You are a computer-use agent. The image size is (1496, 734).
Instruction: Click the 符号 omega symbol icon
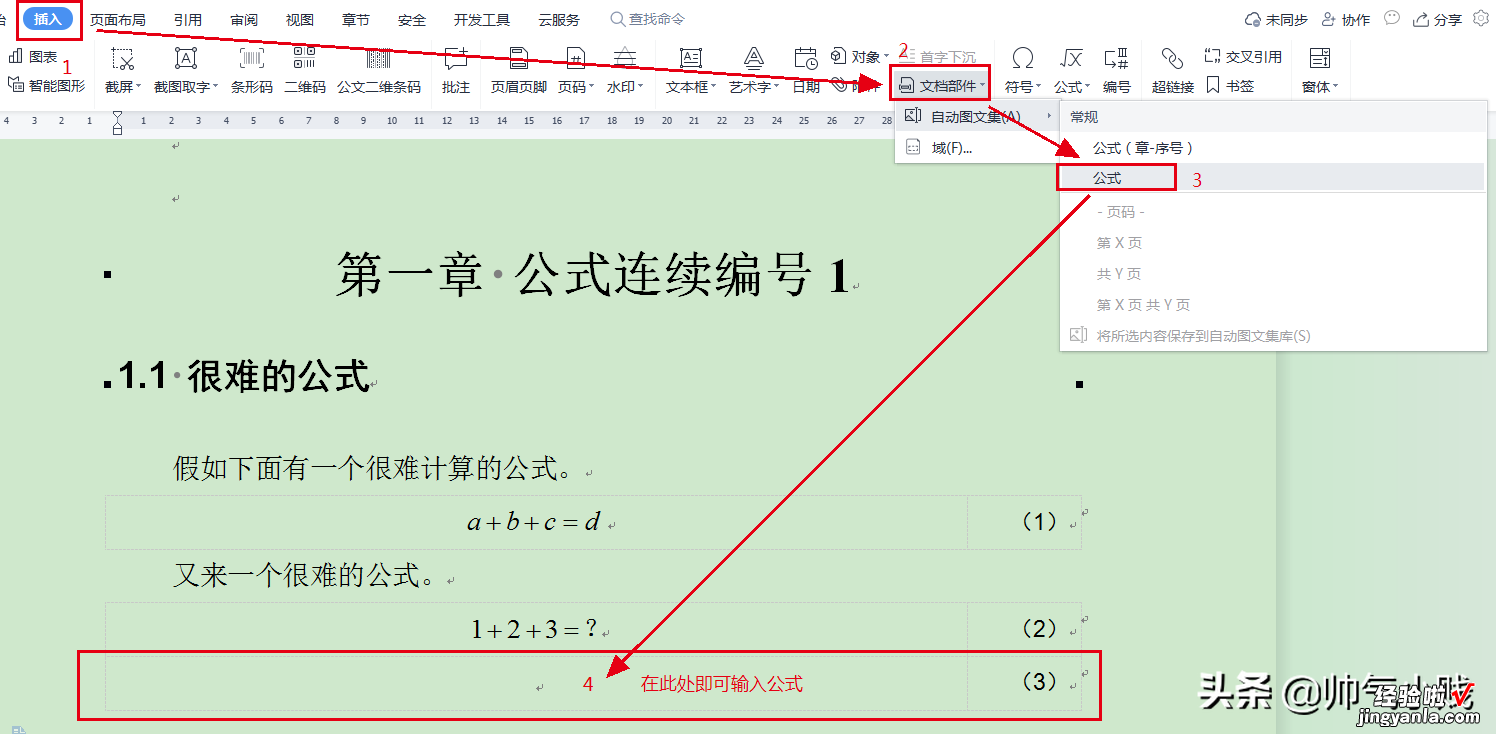click(x=1022, y=59)
